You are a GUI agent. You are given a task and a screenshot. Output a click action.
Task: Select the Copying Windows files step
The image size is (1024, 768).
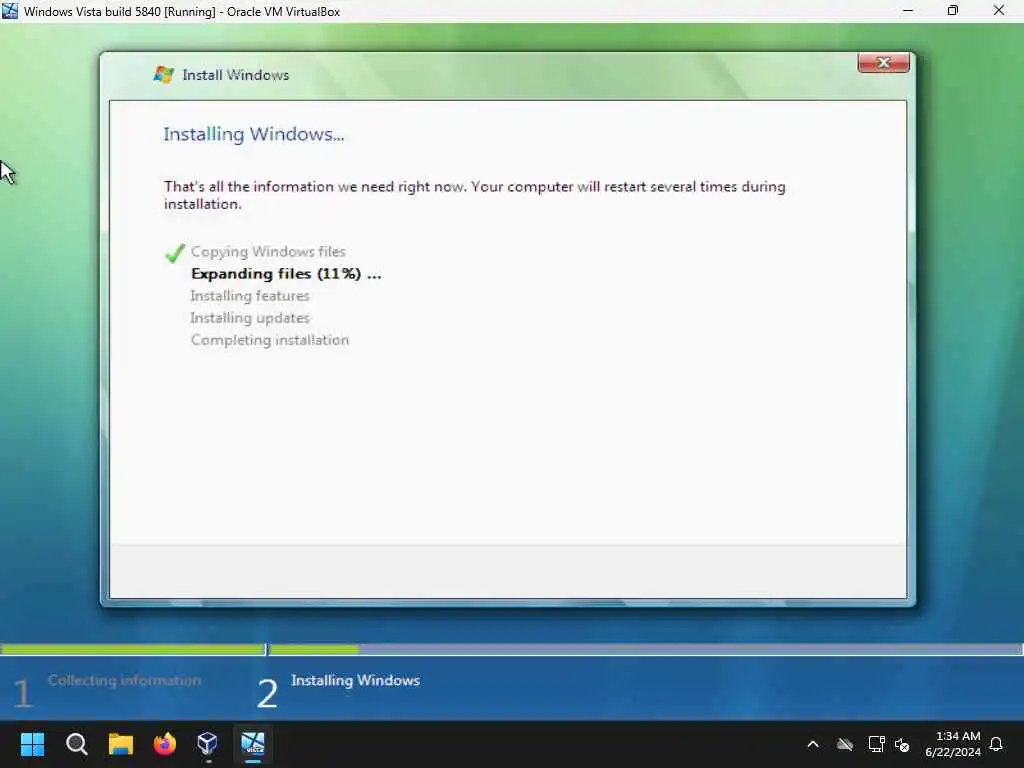tap(268, 251)
